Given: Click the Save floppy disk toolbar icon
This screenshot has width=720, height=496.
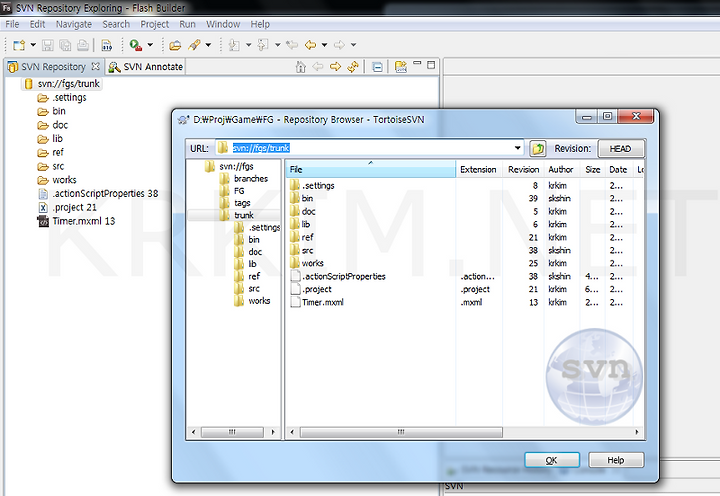Looking at the screenshot, I should [48, 45].
